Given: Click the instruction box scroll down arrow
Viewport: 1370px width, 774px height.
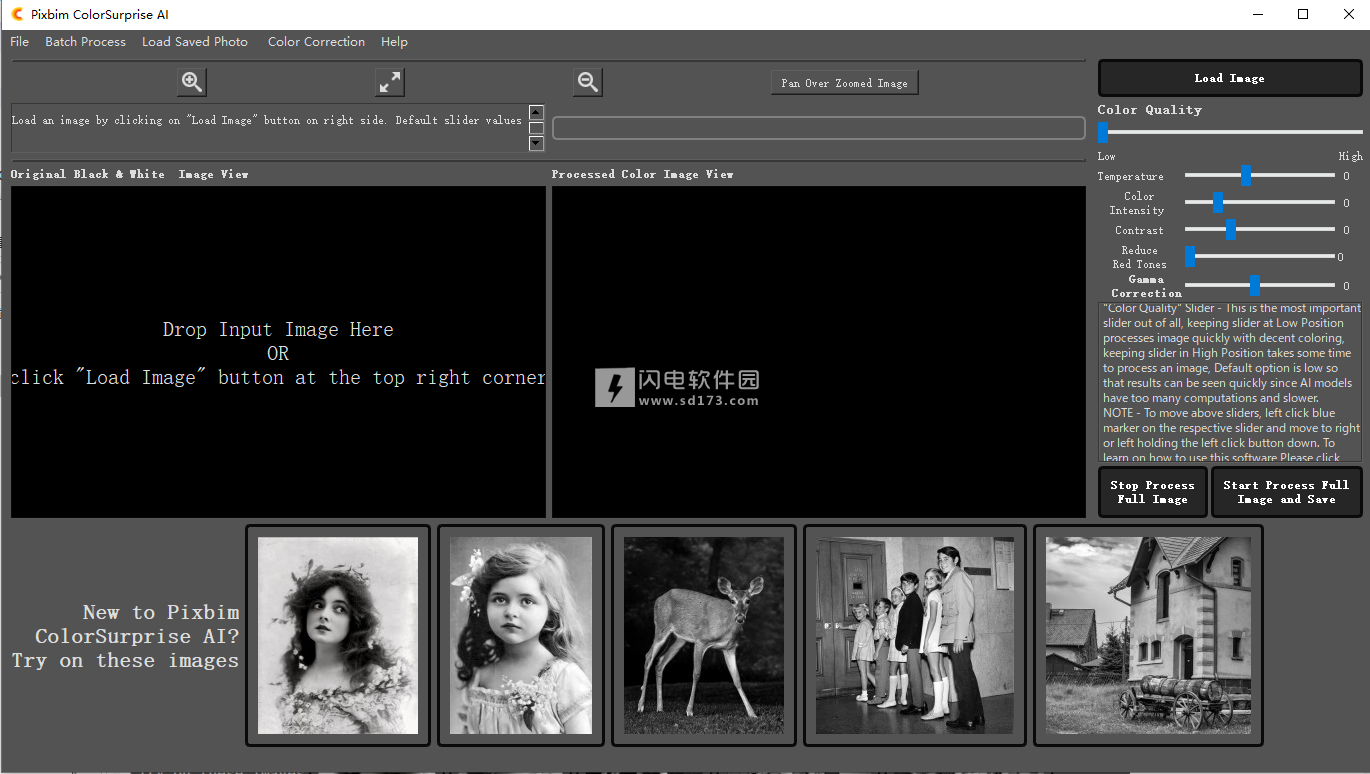Looking at the screenshot, I should click(536, 143).
